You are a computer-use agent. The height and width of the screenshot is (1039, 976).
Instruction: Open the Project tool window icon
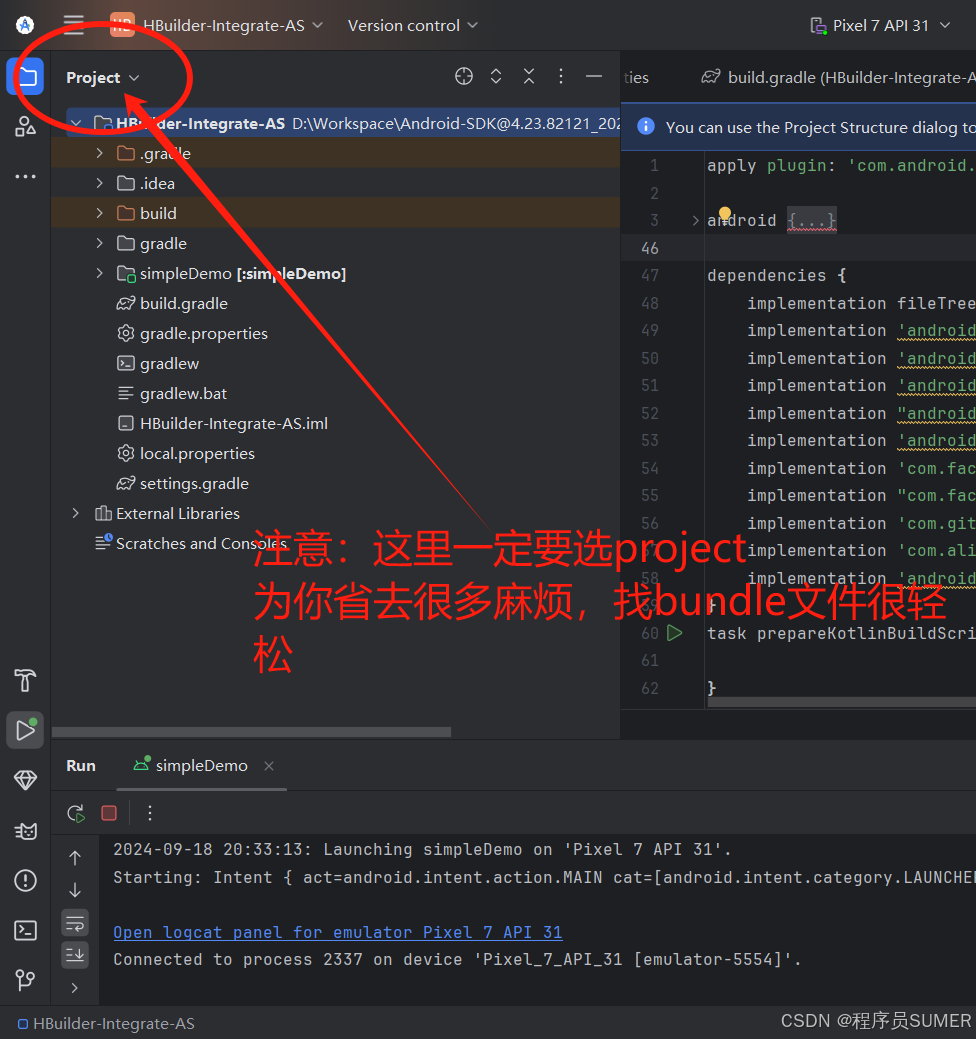(x=25, y=77)
